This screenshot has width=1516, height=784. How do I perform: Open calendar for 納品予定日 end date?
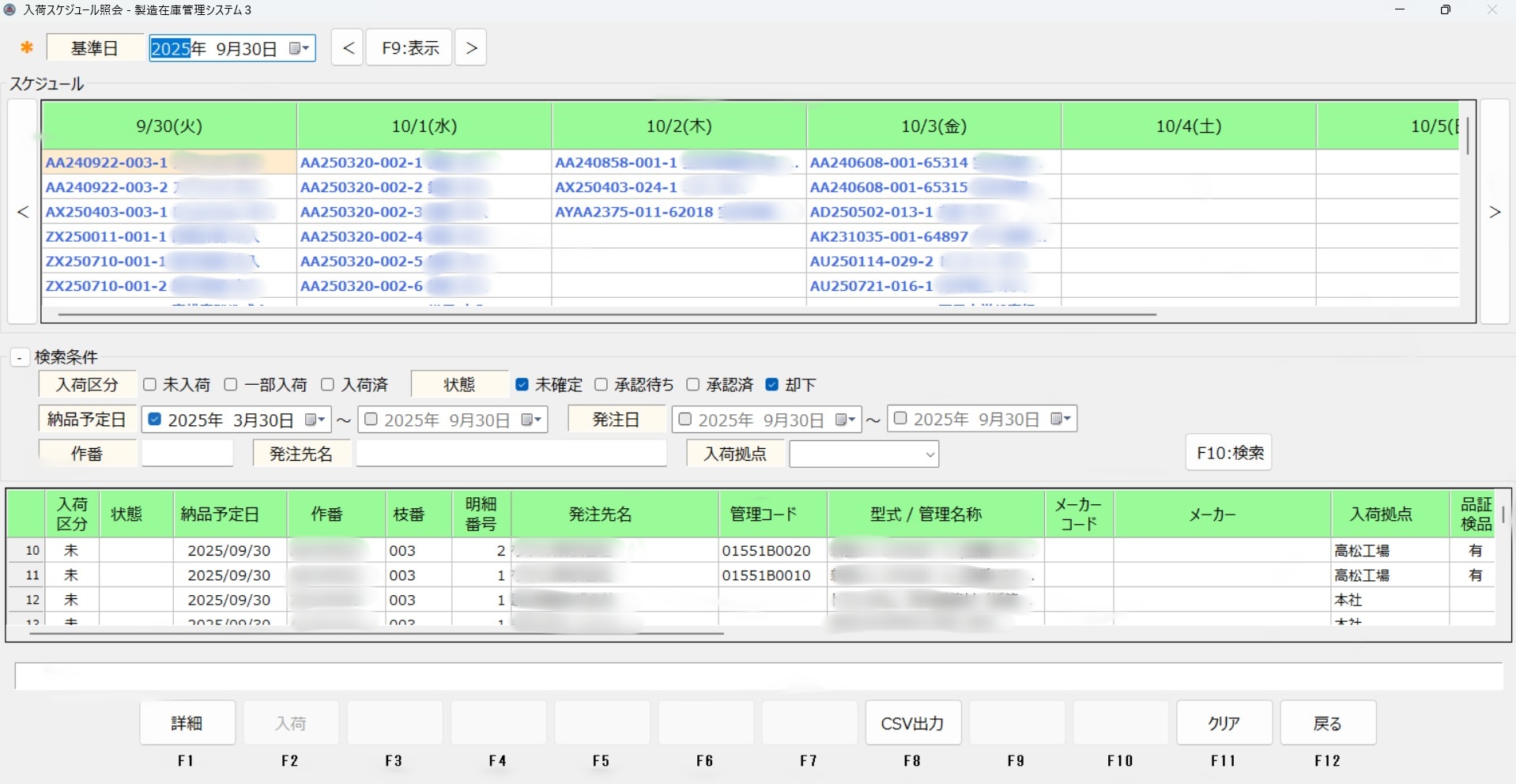[x=531, y=420]
